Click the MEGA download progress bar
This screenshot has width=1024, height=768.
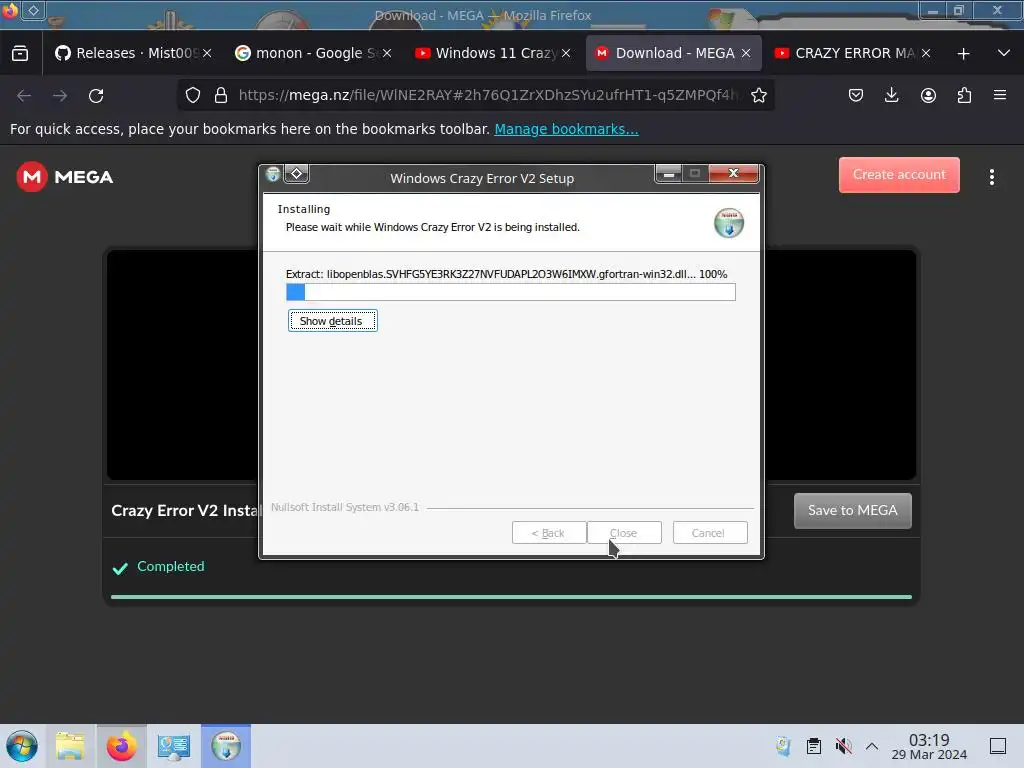511,596
